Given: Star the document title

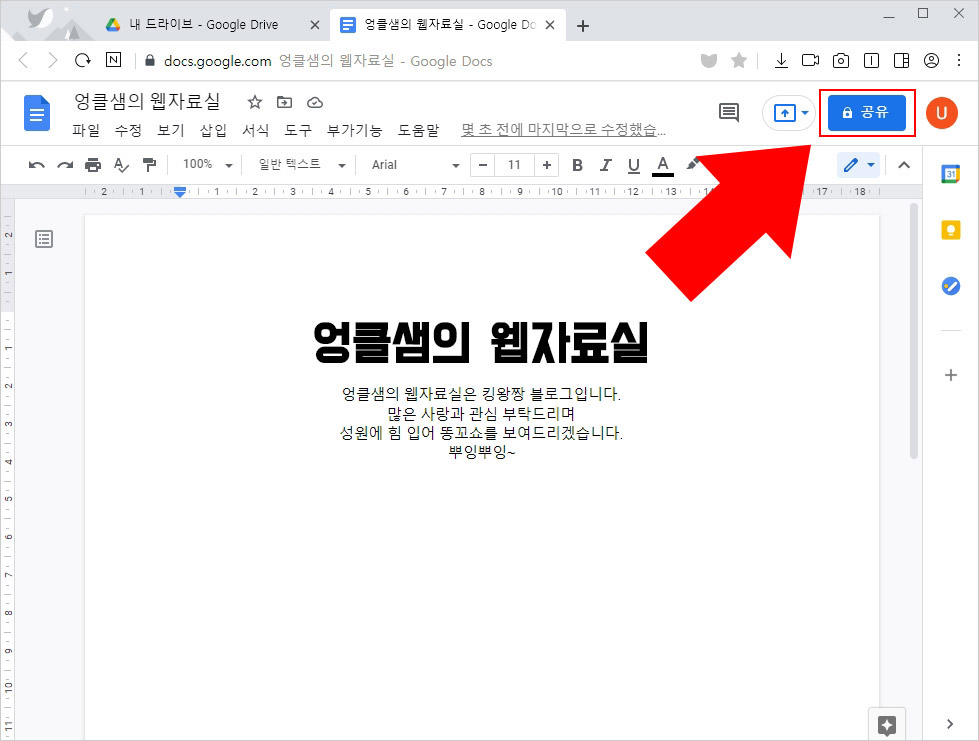Looking at the screenshot, I should (255, 102).
